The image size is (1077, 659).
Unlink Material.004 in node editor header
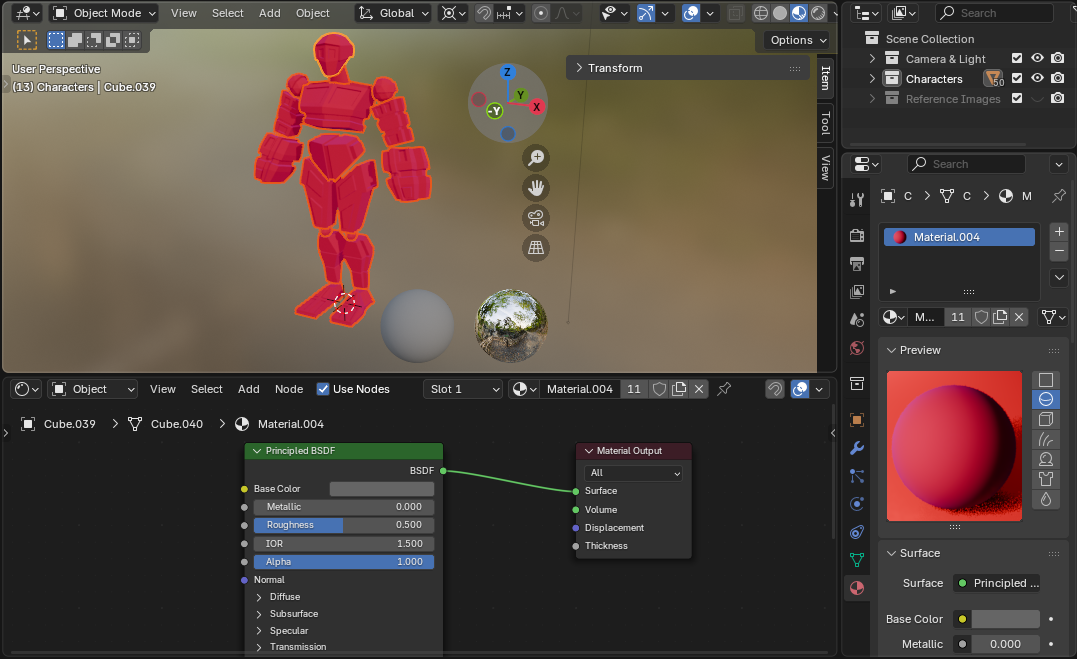point(699,389)
